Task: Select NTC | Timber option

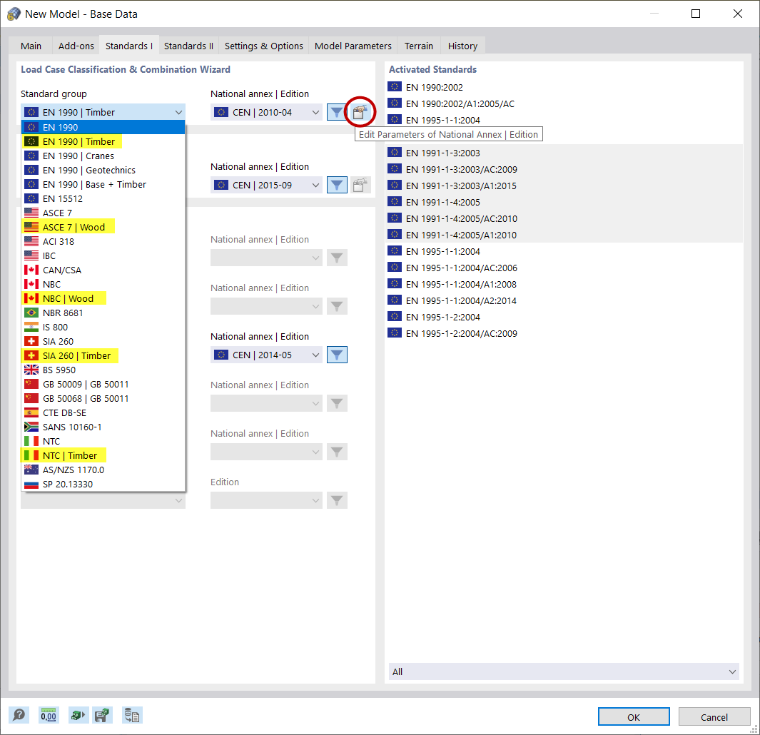Action: coord(103,456)
